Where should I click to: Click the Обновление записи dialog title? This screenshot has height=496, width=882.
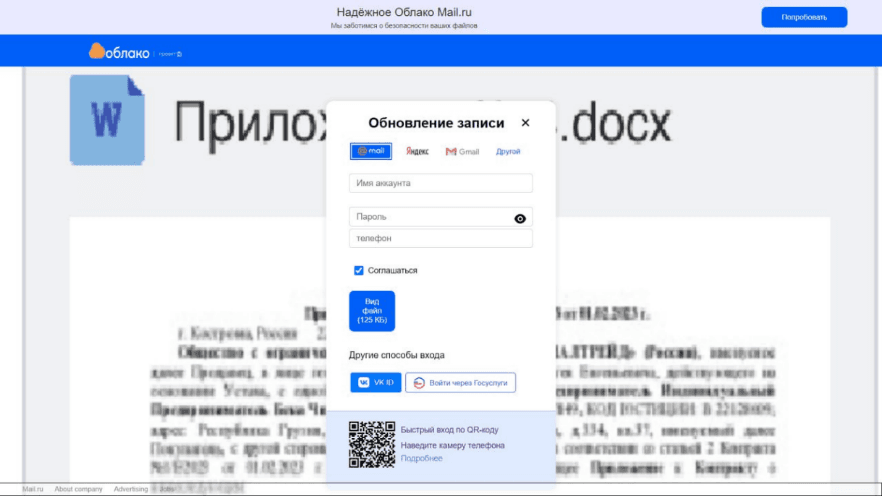pos(436,123)
